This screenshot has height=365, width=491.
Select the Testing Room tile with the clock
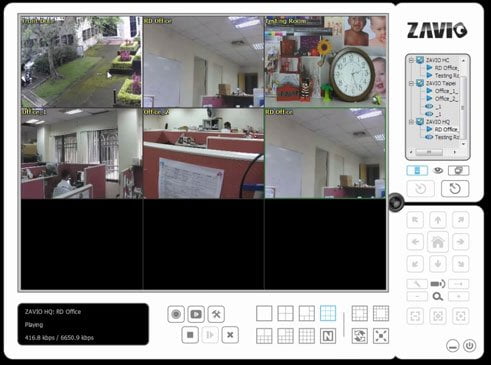click(x=325, y=62)
